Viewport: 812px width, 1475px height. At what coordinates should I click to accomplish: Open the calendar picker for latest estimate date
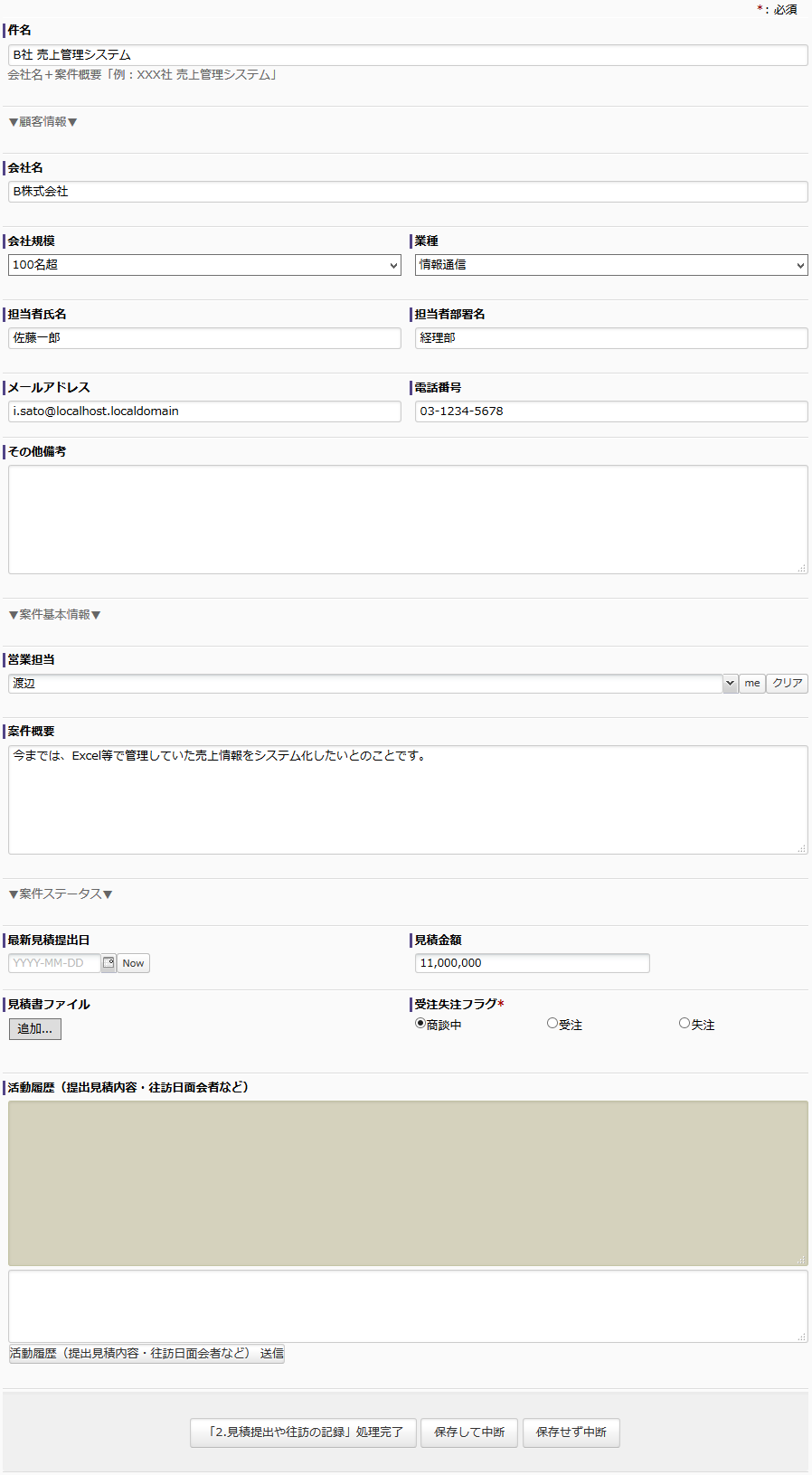pos(109,963)
